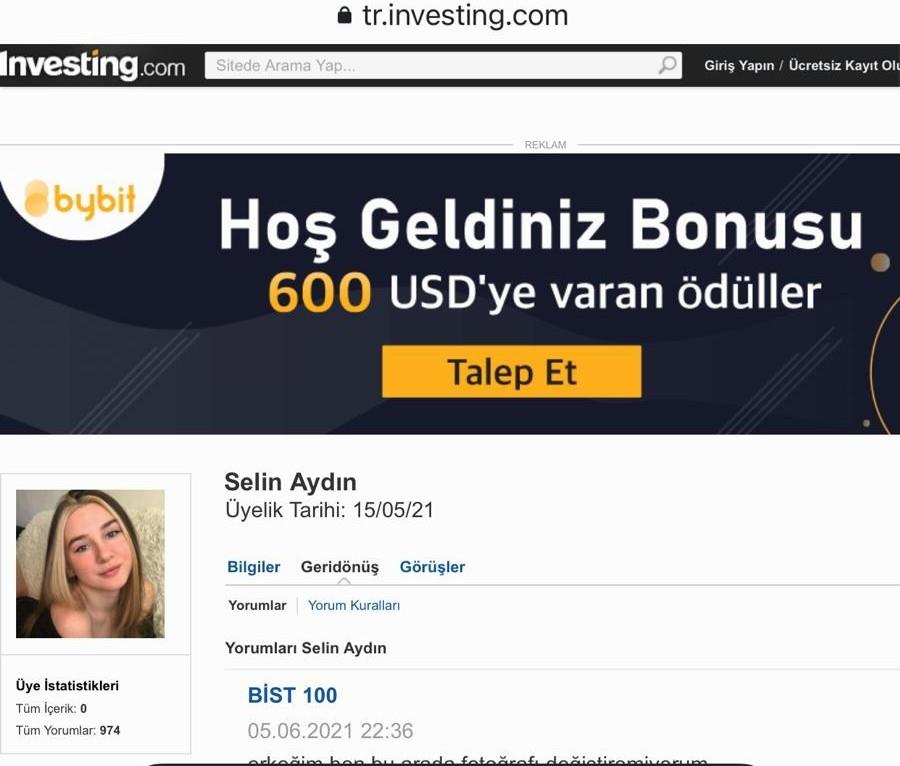Viewport: 900px width, 766px height.
Task: Switch to the Görüşler tab
Action: pos(432,567)
